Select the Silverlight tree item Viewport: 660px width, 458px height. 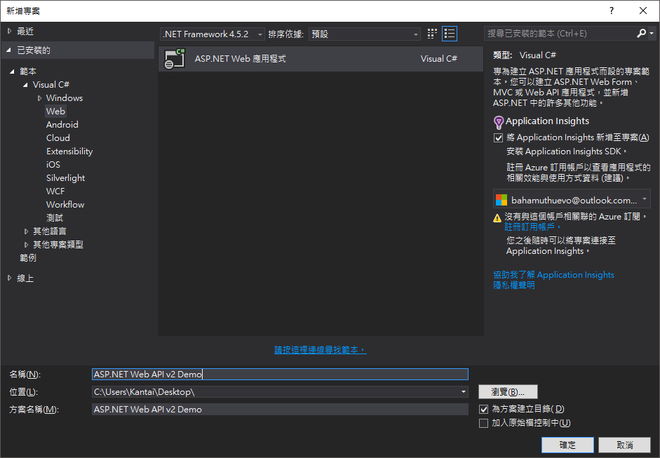[66, 178]
